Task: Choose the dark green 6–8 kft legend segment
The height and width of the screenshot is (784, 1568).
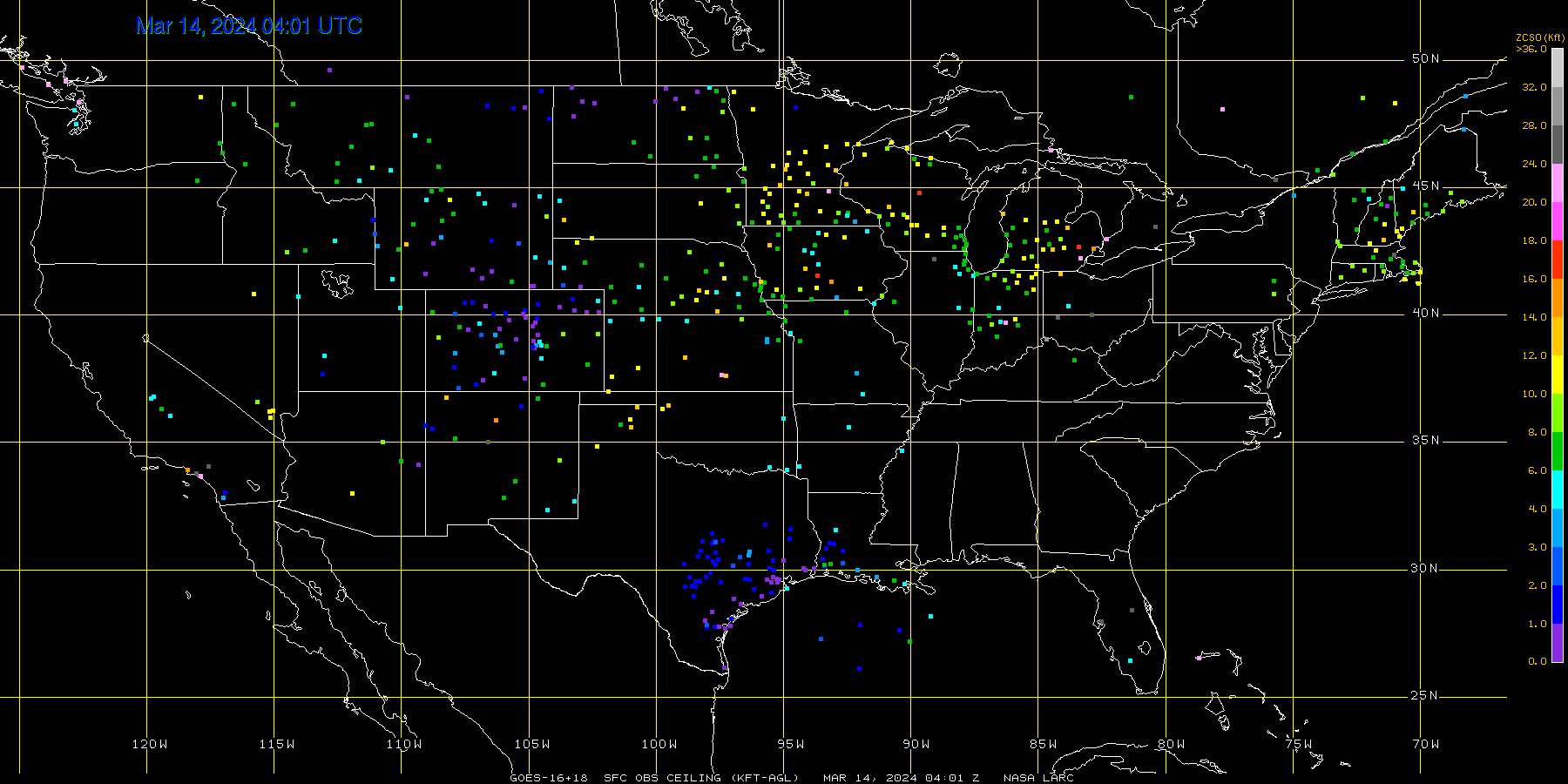Action: (x=1558, y=451)
